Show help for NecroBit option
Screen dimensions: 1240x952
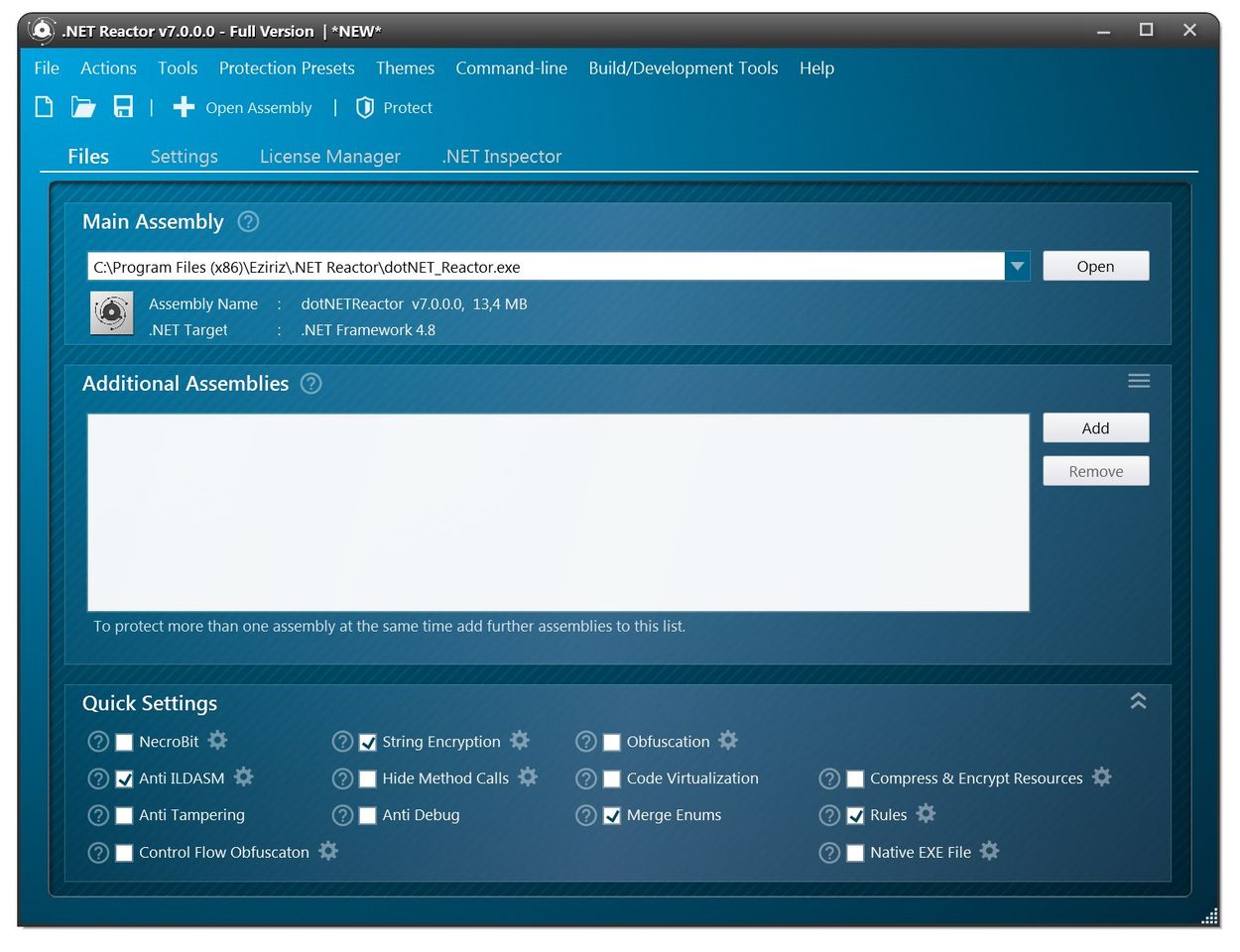coord(98,742)
